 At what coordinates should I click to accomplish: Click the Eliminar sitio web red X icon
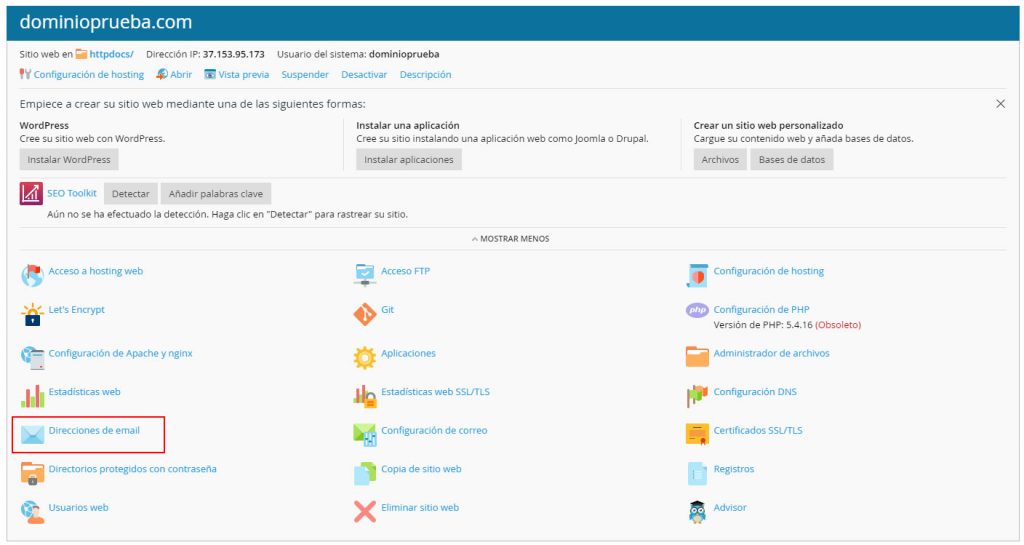[365, 511]
